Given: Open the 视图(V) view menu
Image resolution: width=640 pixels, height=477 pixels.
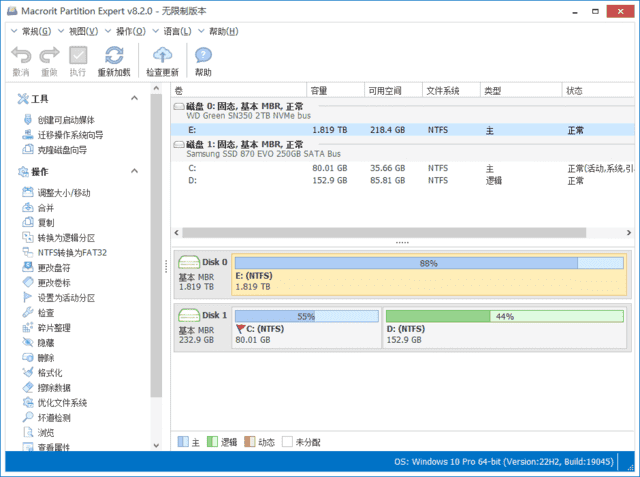Looking at the screenshot, I should 75,31.
